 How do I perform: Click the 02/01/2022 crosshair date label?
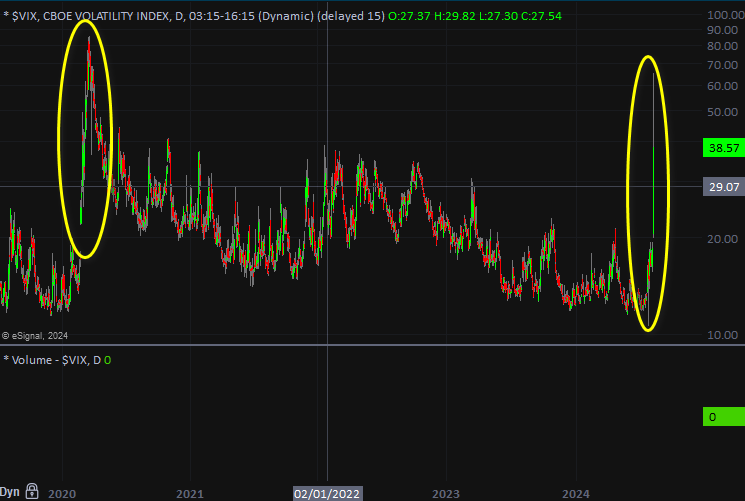[327, 494]
